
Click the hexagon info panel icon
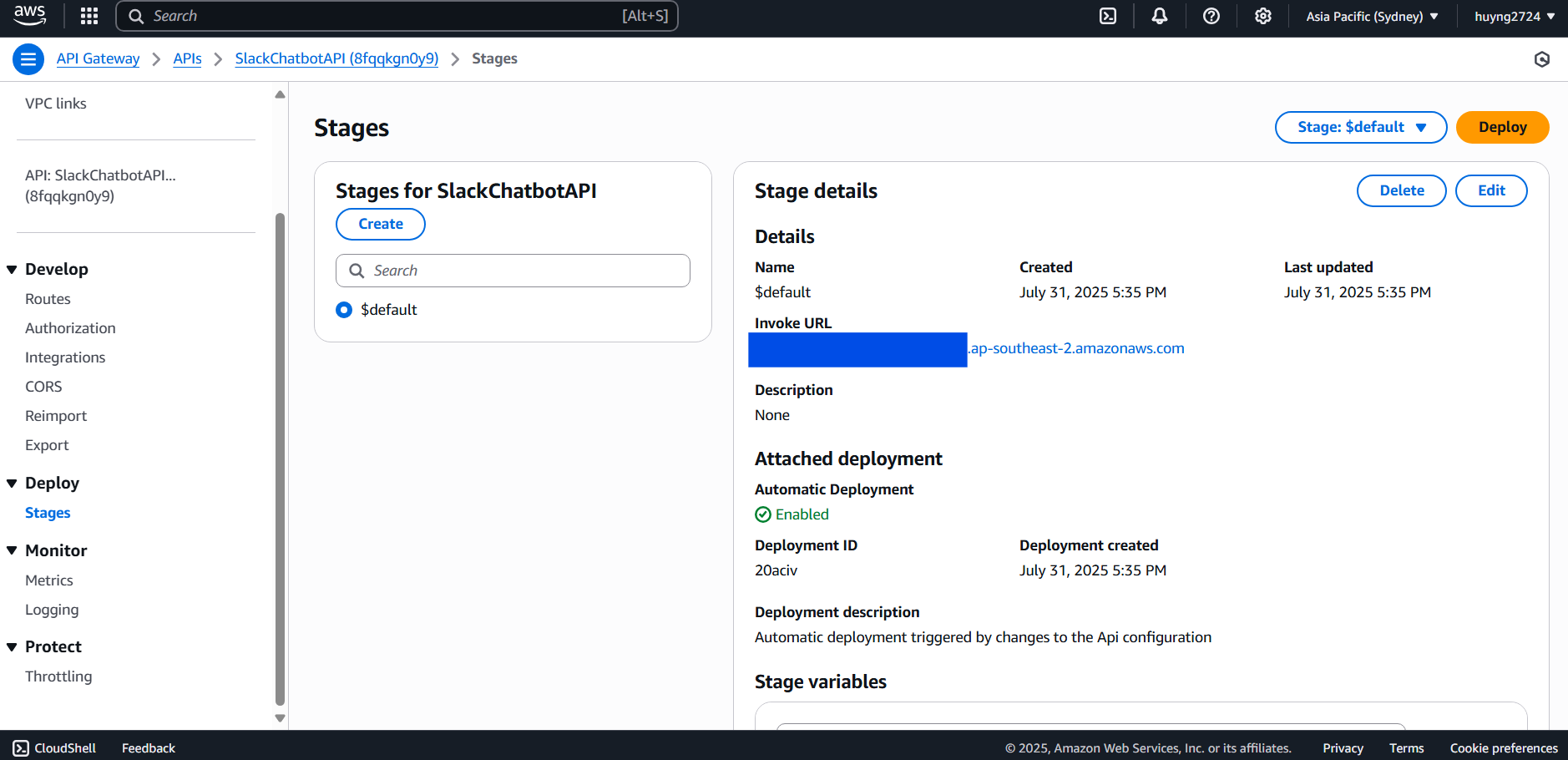1542,59
